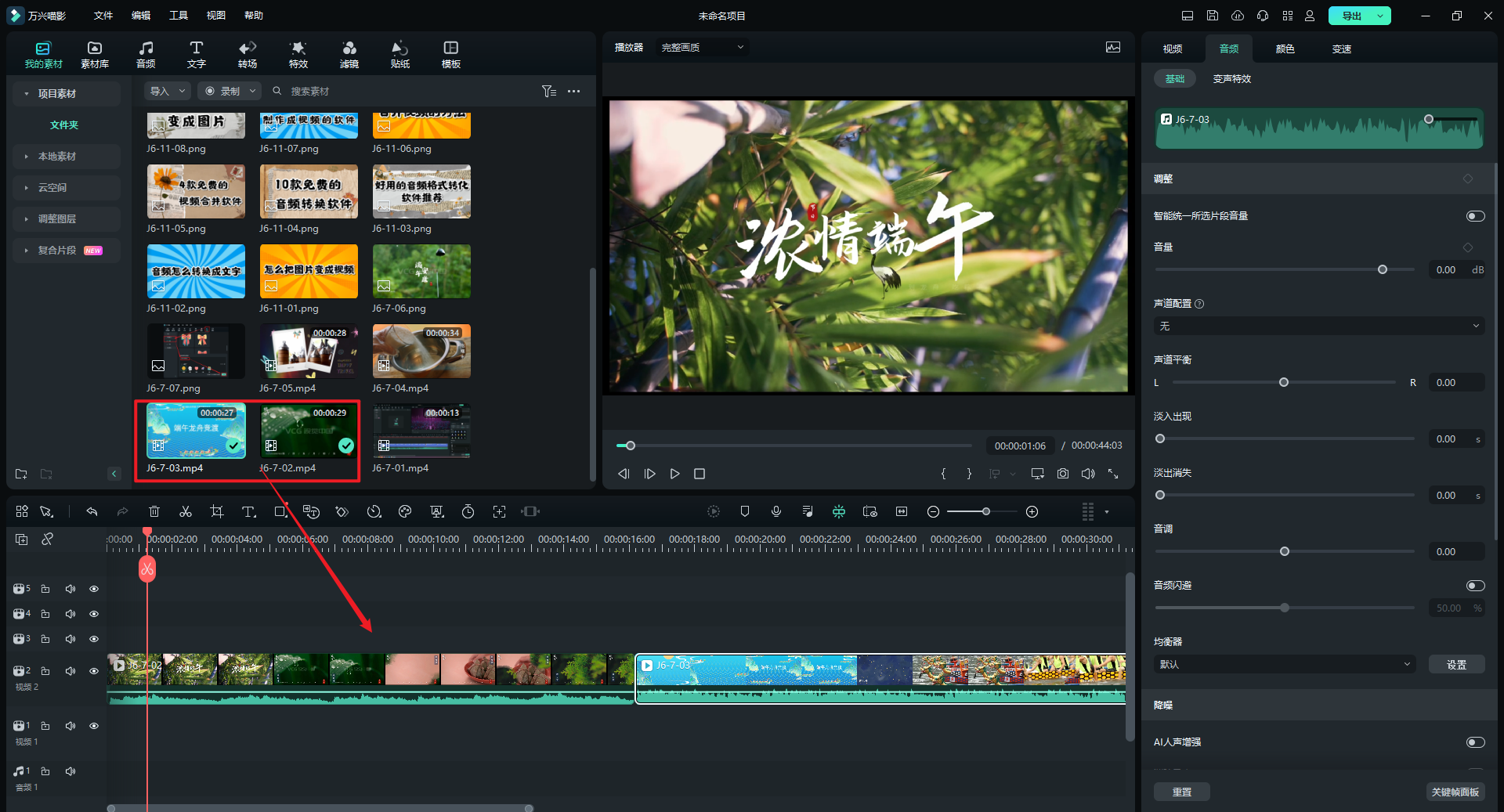Switch to the 颜色 tab
The width and height of the screenshot is (1504, 812).
[x=1285, y=49]
